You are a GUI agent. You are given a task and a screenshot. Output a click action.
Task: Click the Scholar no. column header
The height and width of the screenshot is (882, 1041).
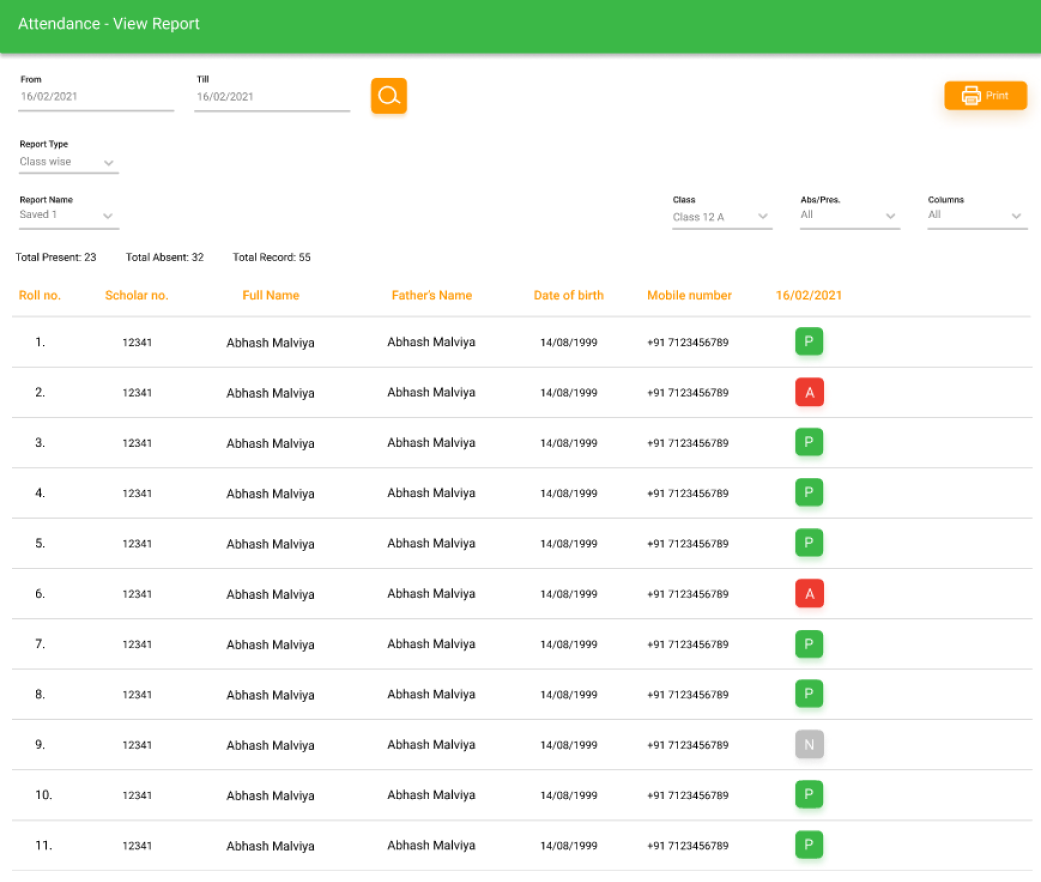click(137, 295)
